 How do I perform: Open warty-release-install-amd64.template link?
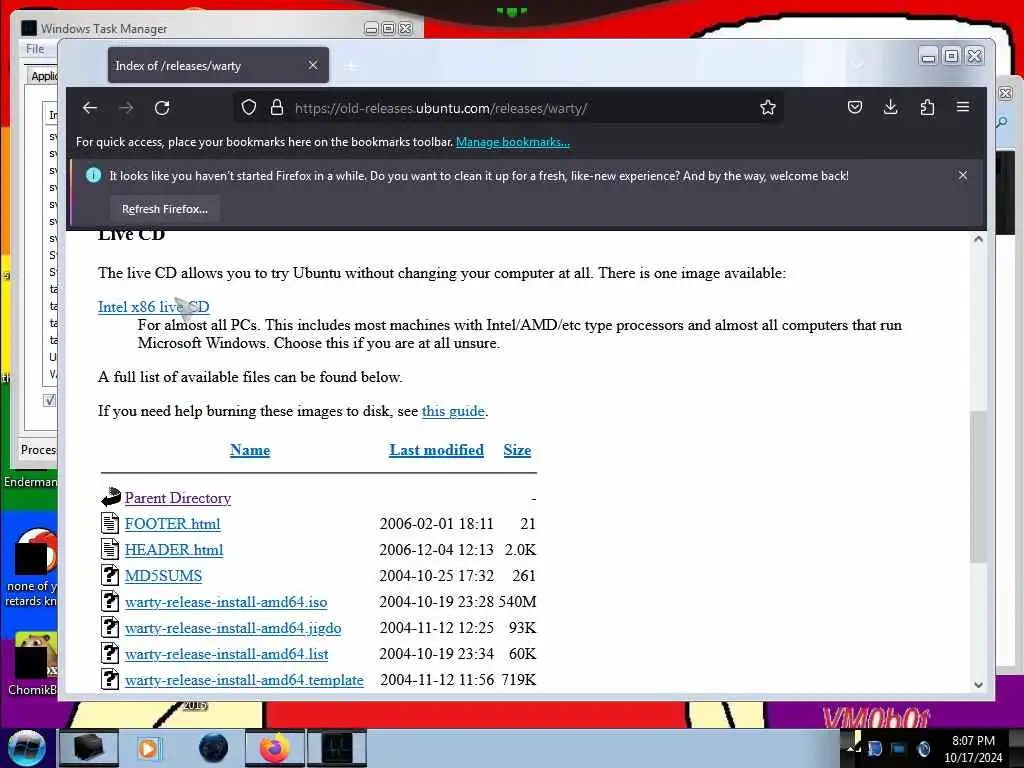[x=244, y=680]
